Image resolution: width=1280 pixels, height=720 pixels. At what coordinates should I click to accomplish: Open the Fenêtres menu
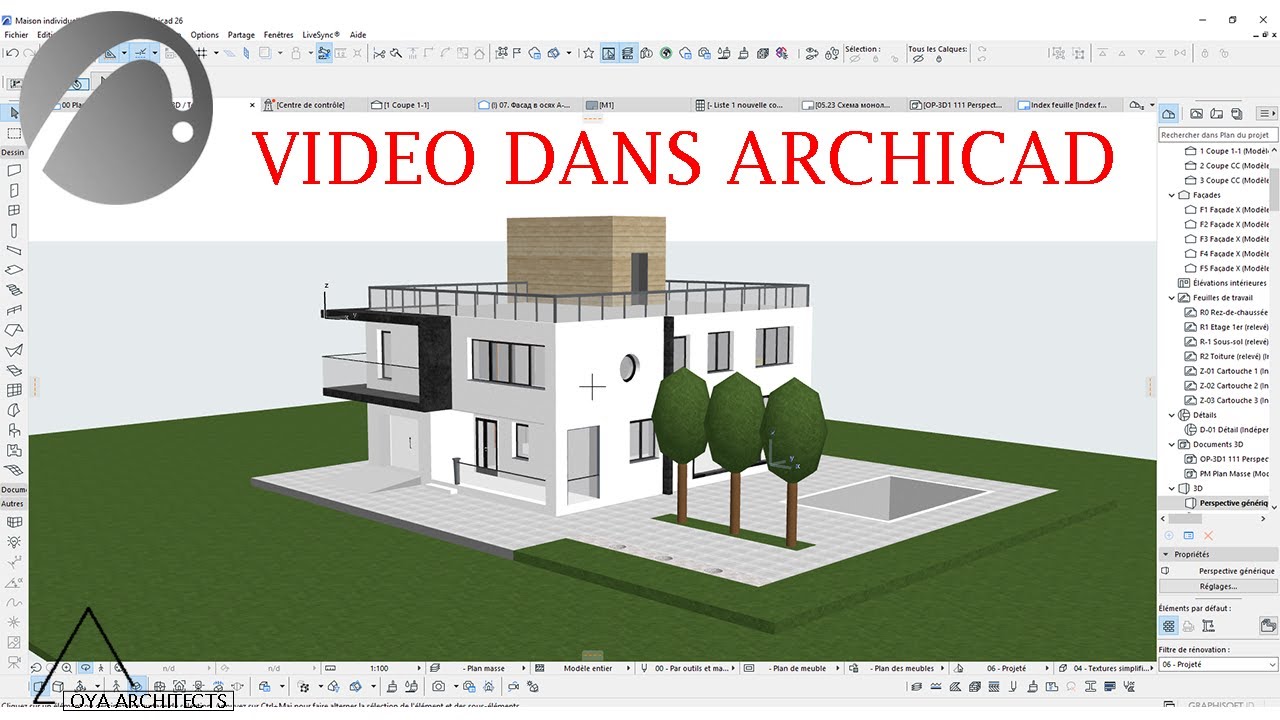point(279,35)
